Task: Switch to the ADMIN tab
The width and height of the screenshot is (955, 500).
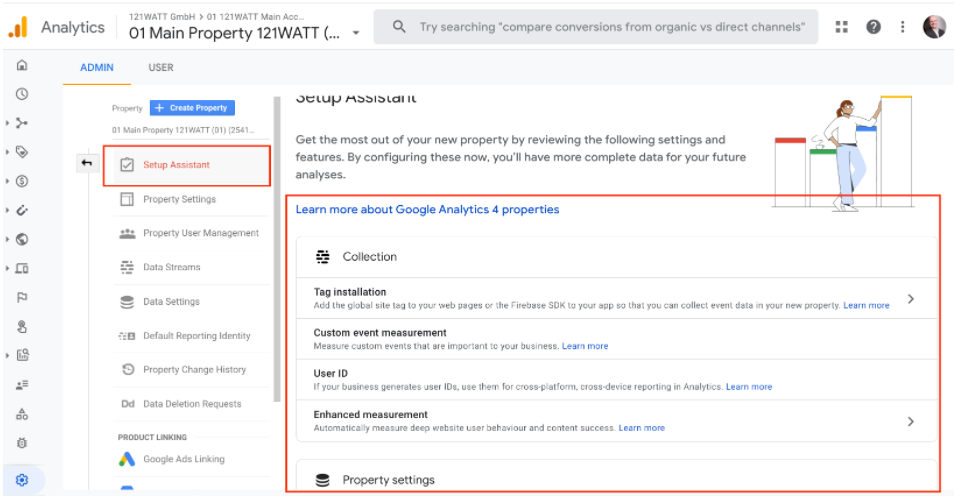Action: tap(97, 68)
